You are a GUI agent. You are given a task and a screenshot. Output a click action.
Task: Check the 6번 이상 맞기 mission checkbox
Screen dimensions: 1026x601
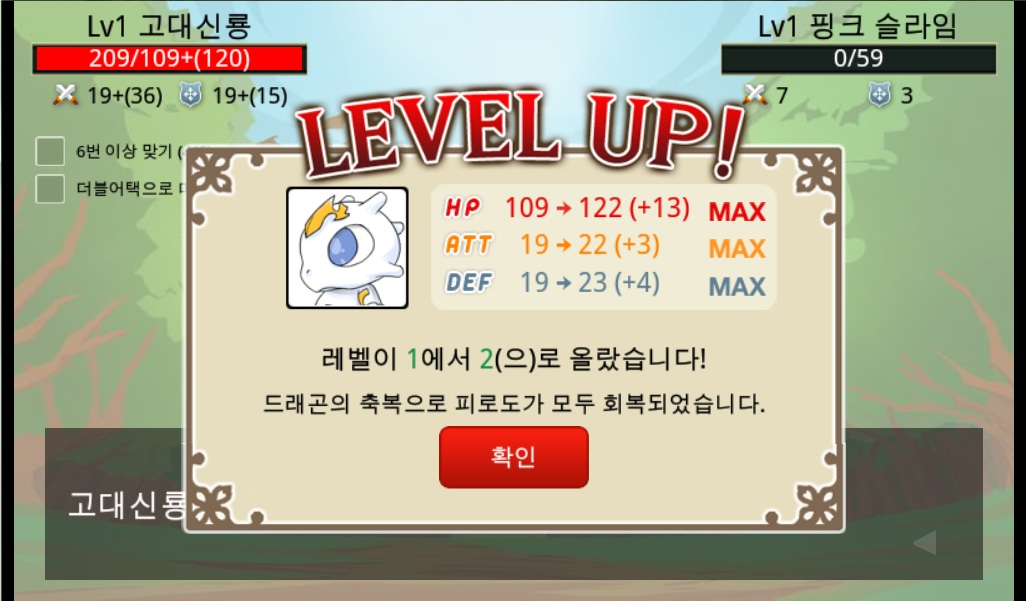point(50,151)
